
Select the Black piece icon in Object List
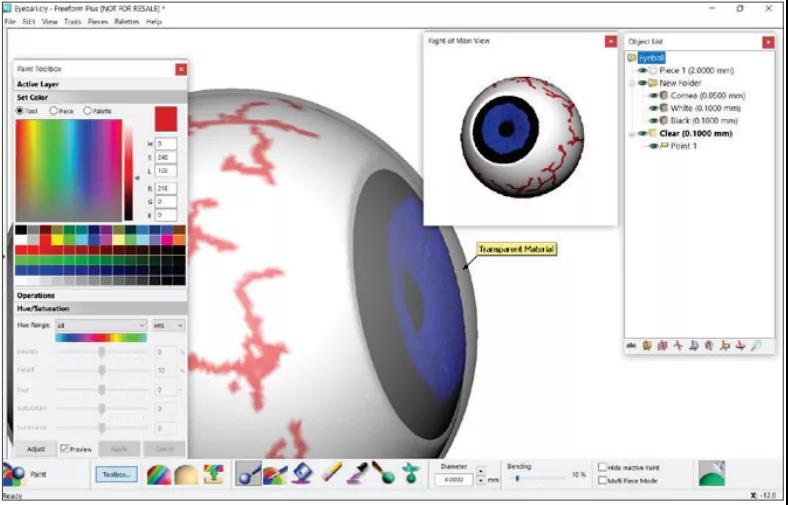[x=663, y=121]
